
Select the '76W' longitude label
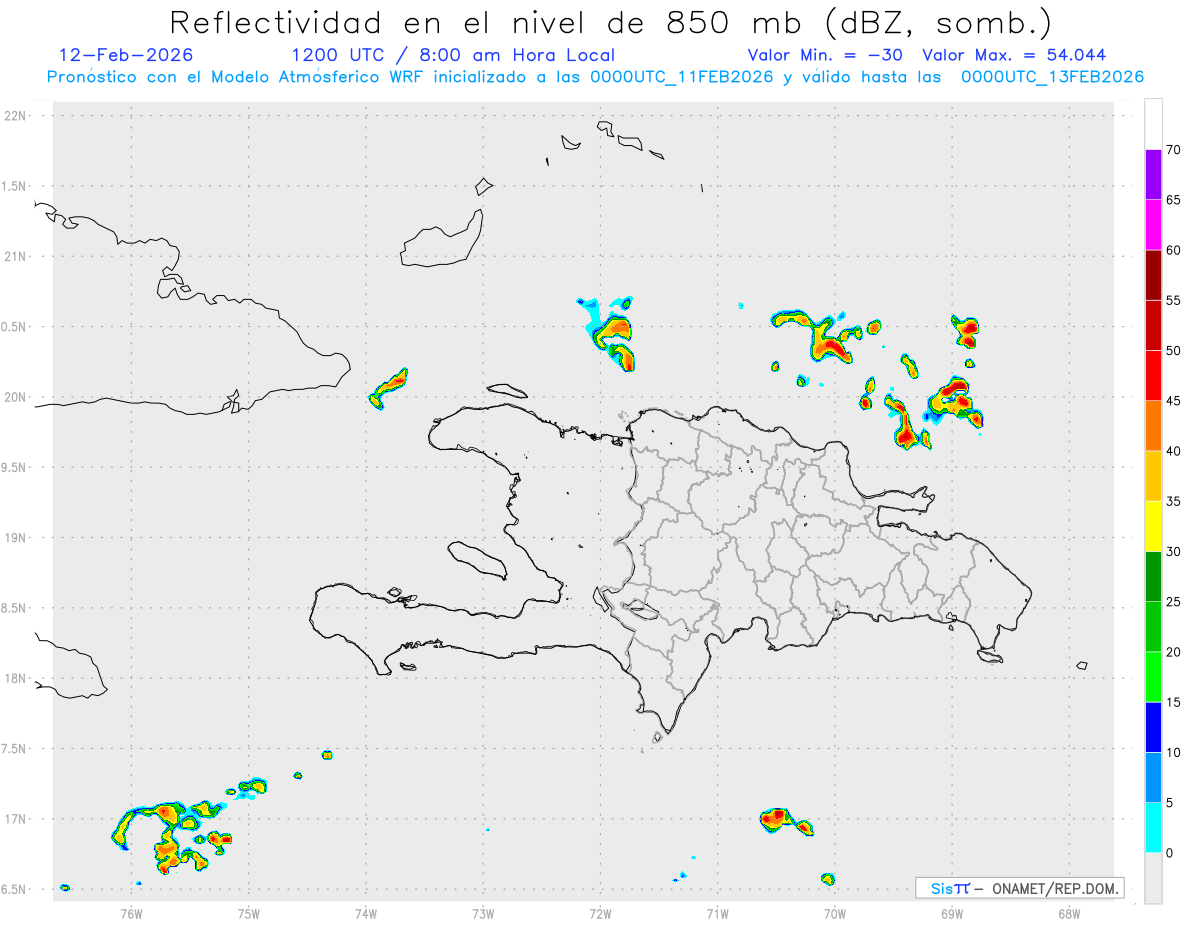[x=131, y=913]
